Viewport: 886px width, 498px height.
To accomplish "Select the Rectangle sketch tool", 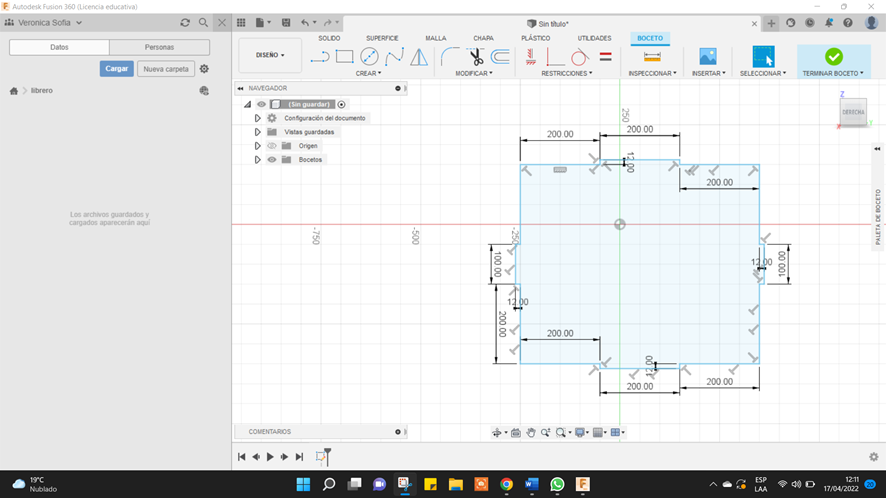I will coord(345,57).
